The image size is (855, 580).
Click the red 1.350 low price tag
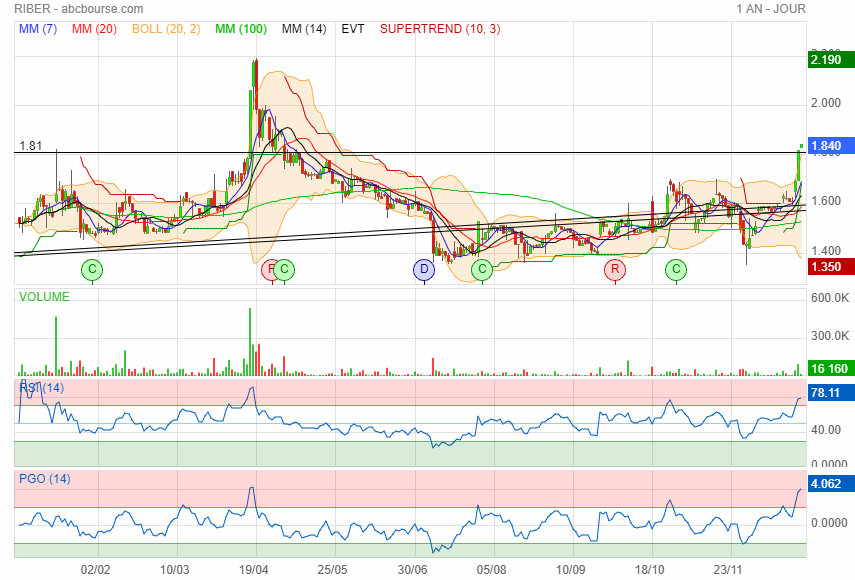tap(831, 267)
